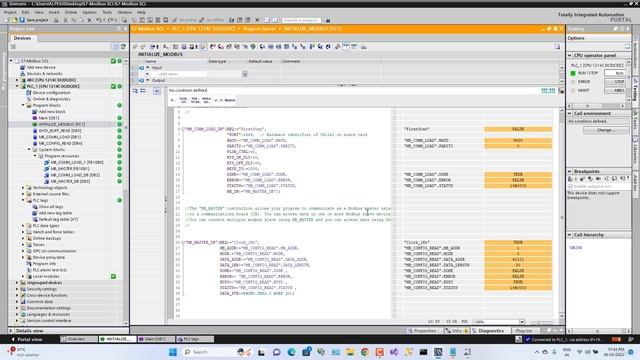Collapse the Breakpoints section
The height and width of the screenshot is (360, 640).
(570, 171)
